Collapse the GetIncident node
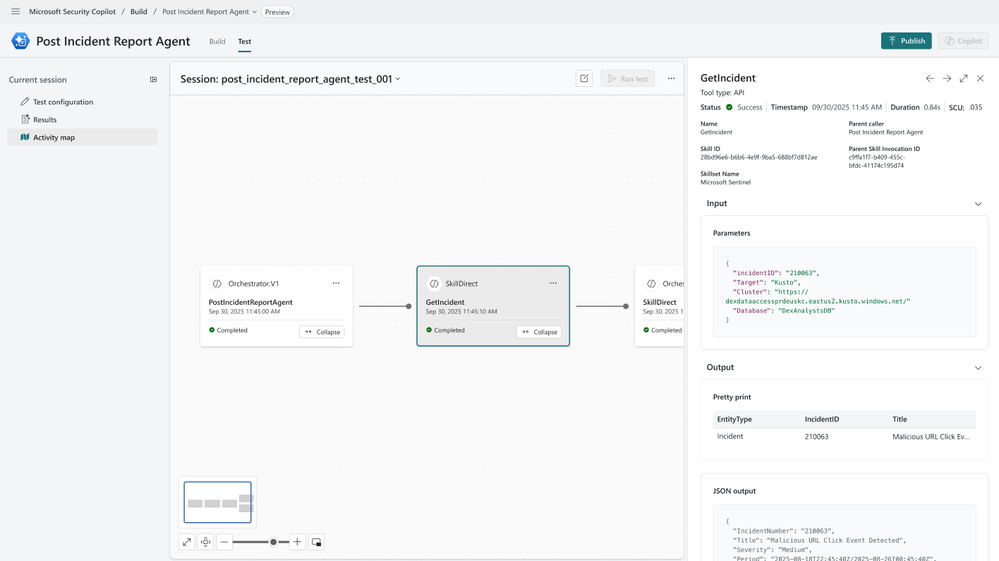999x561 pixels. click(539, 331)
